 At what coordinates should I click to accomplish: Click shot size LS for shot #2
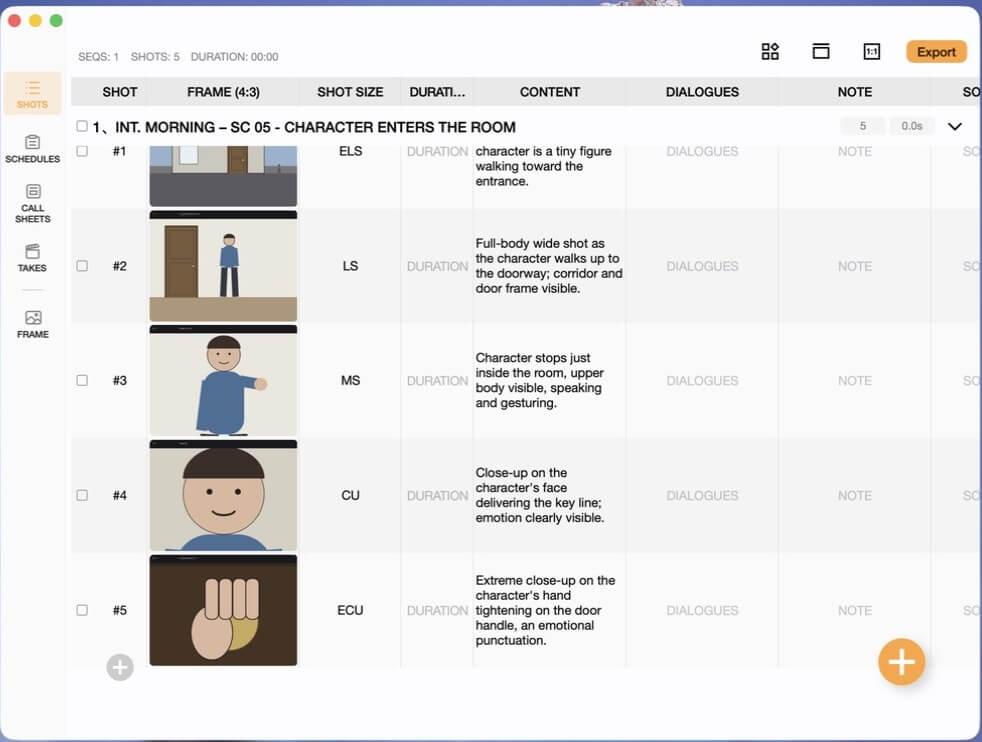coord(350,266)
